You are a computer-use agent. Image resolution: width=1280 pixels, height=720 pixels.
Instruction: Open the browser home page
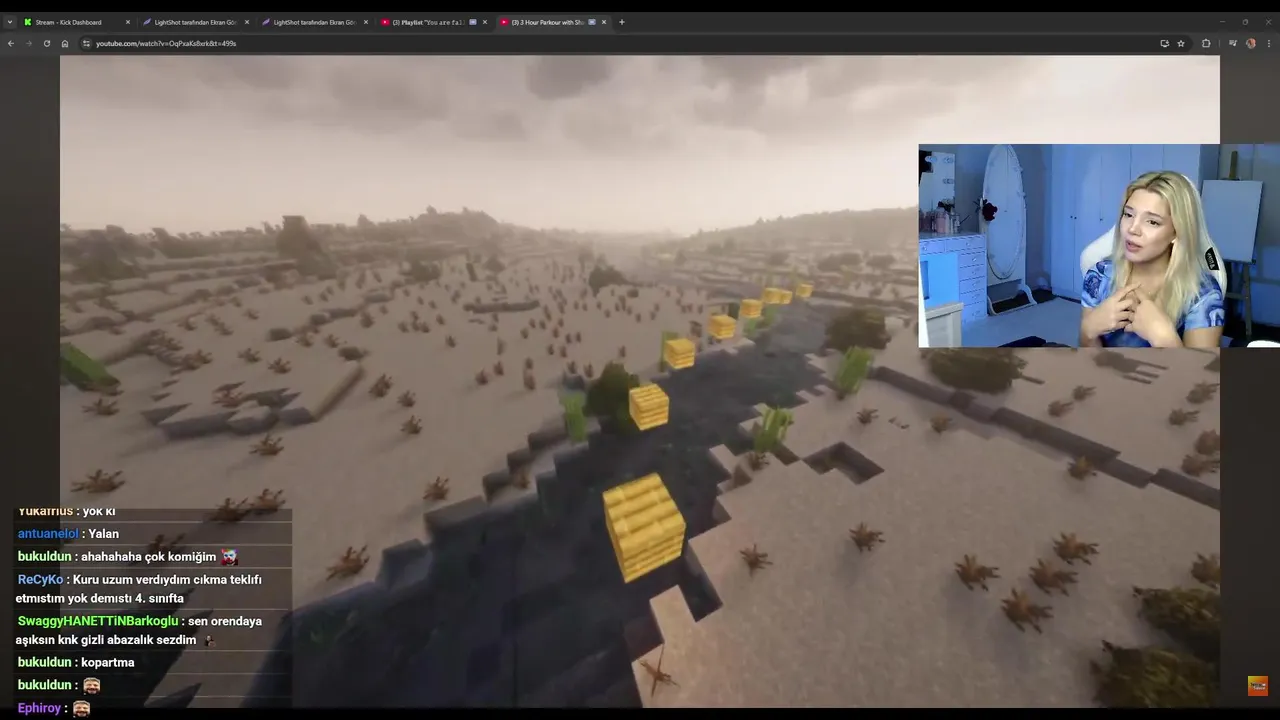[x=65, y=43]
